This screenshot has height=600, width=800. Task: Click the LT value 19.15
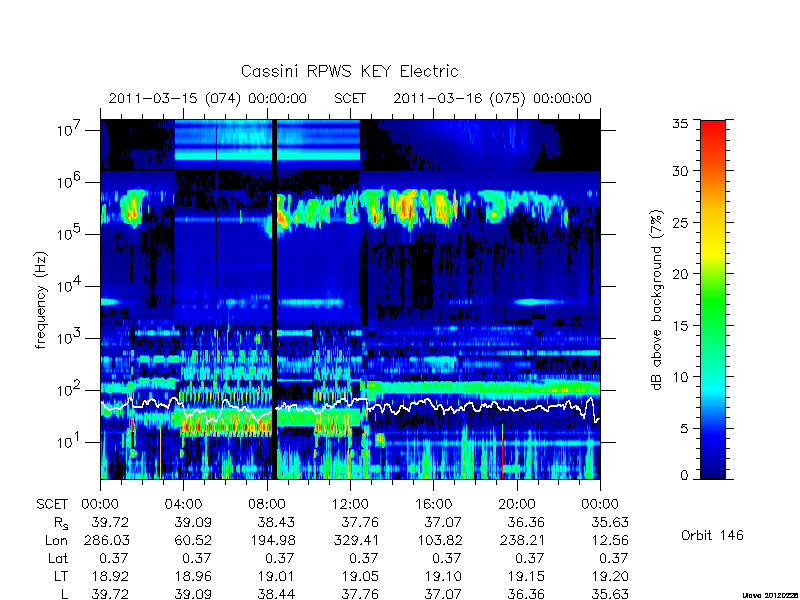[x=527, y=576]
